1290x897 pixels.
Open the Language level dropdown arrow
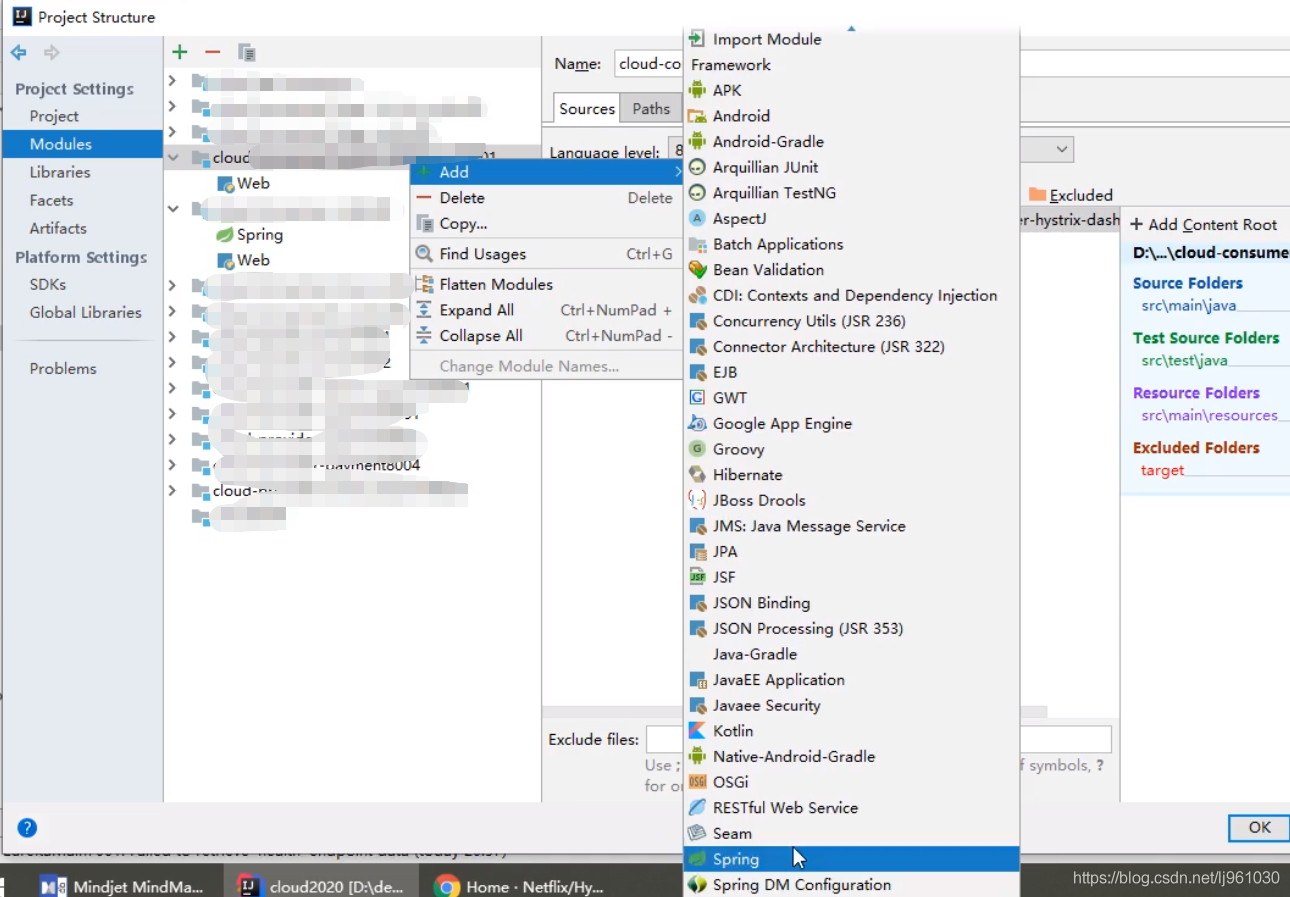click(1061, 150)
